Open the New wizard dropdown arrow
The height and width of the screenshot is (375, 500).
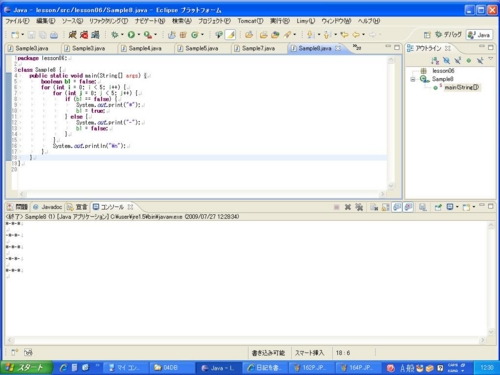pyautogui.click(x=23, y=35)
